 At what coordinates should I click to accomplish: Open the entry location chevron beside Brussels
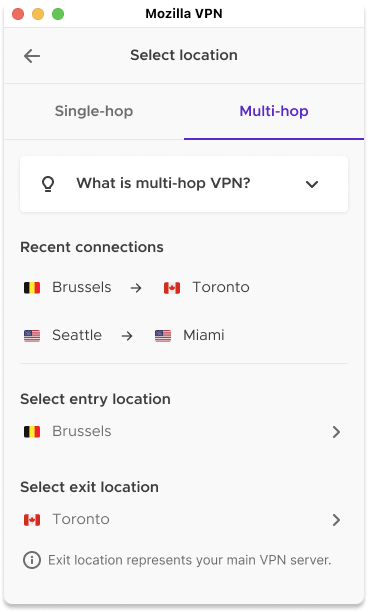click(x=336, y=432)
